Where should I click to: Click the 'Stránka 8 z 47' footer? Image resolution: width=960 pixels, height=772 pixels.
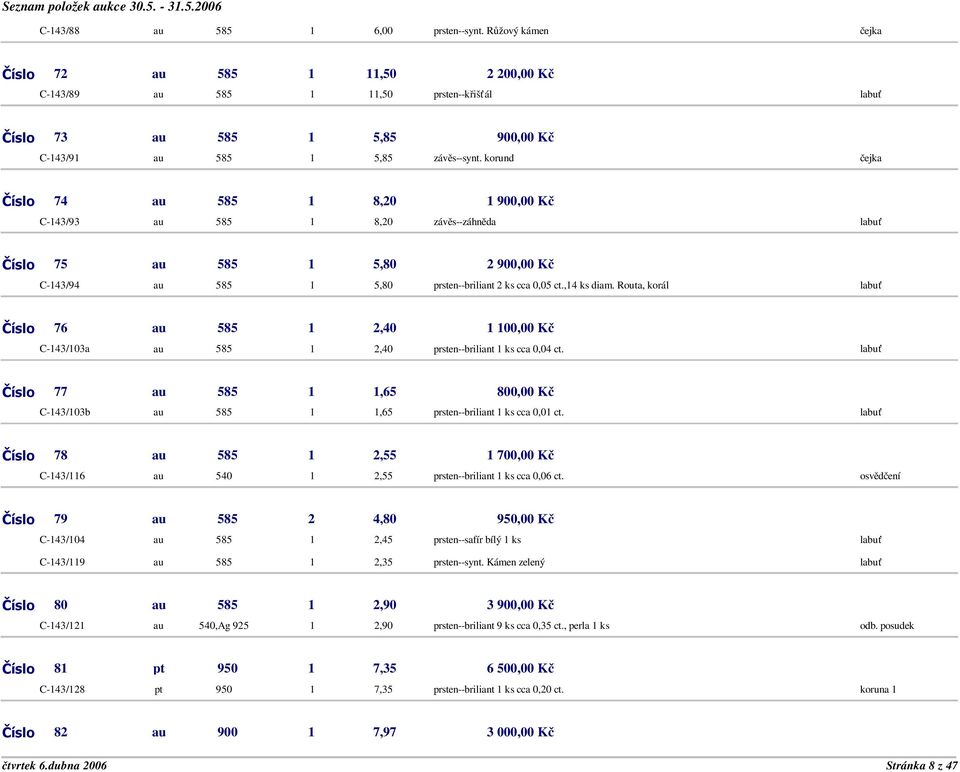click(x=921, y=765)
